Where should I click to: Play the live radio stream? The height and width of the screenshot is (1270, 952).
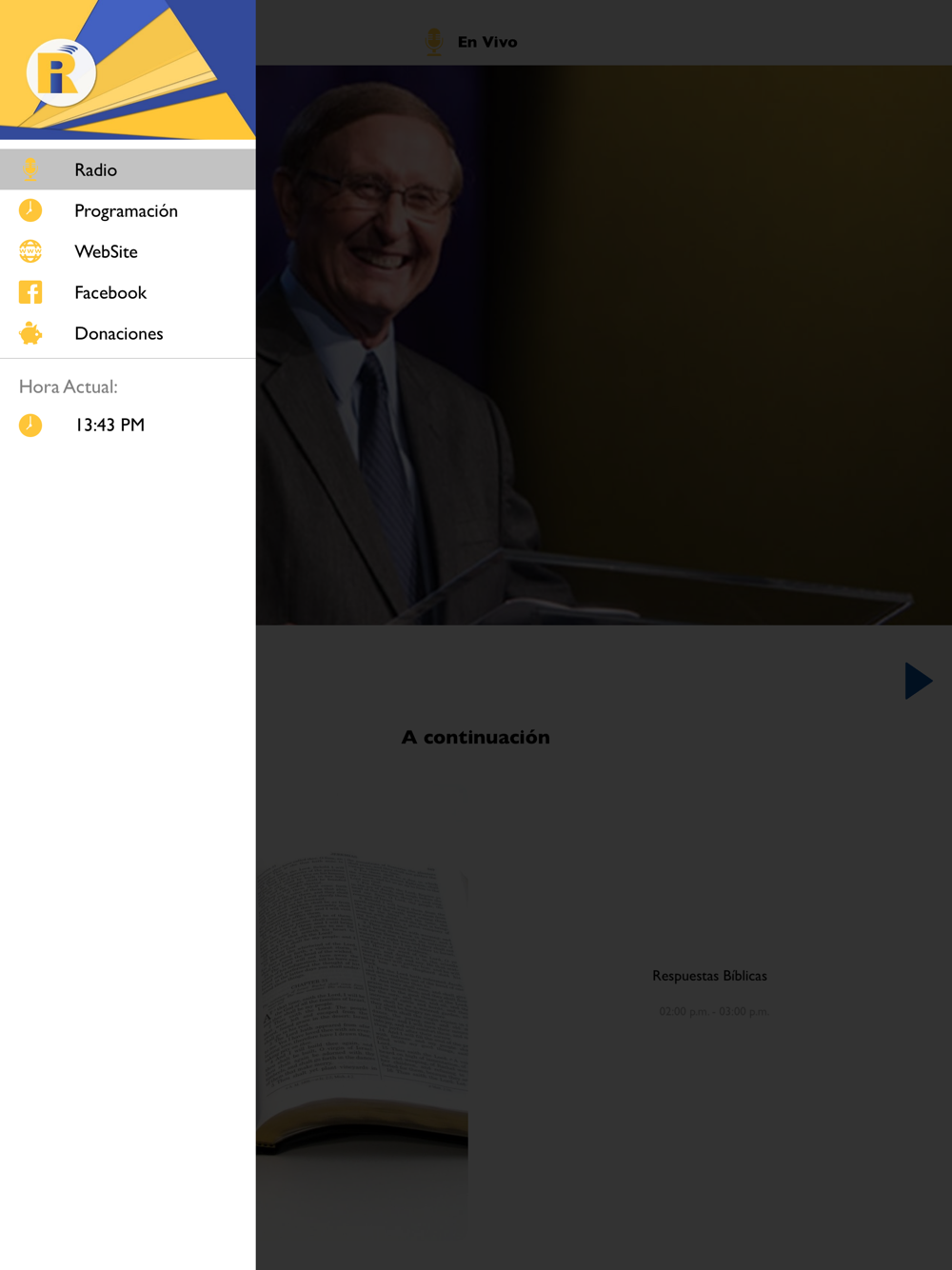tap(918, 681)
